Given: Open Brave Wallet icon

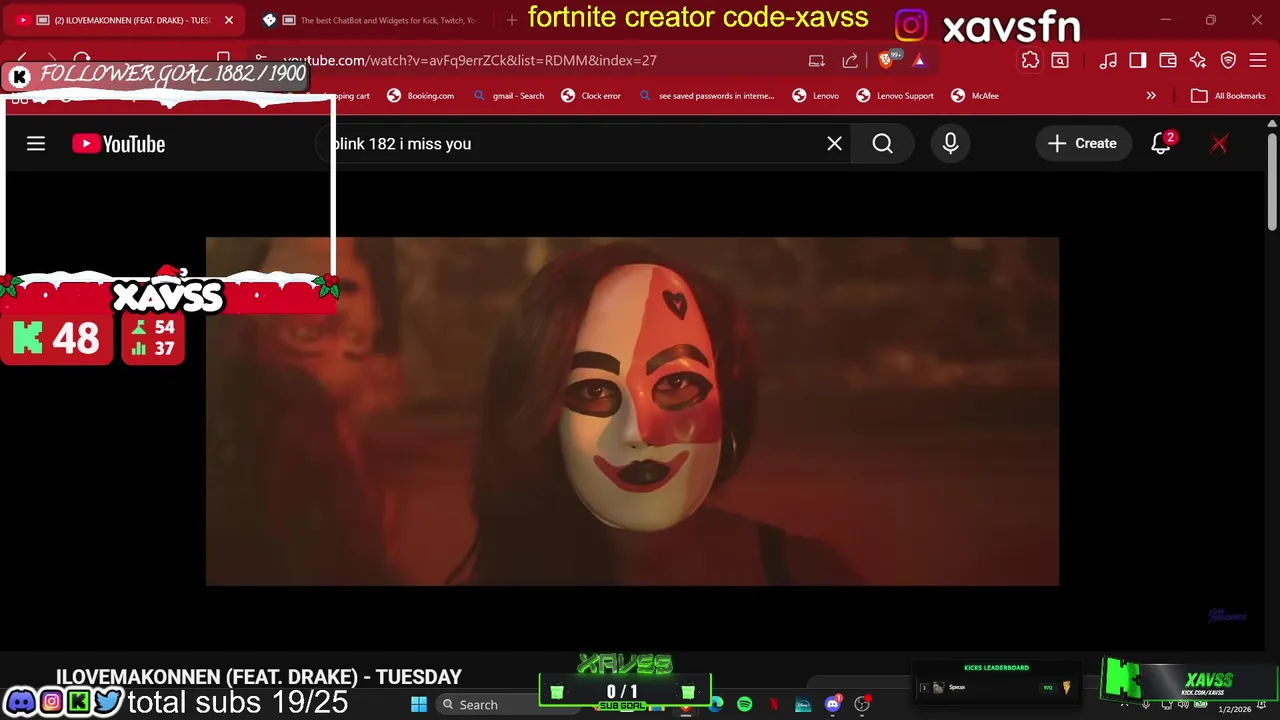Looking at the screenshot, I should [x=1168, y=61].
